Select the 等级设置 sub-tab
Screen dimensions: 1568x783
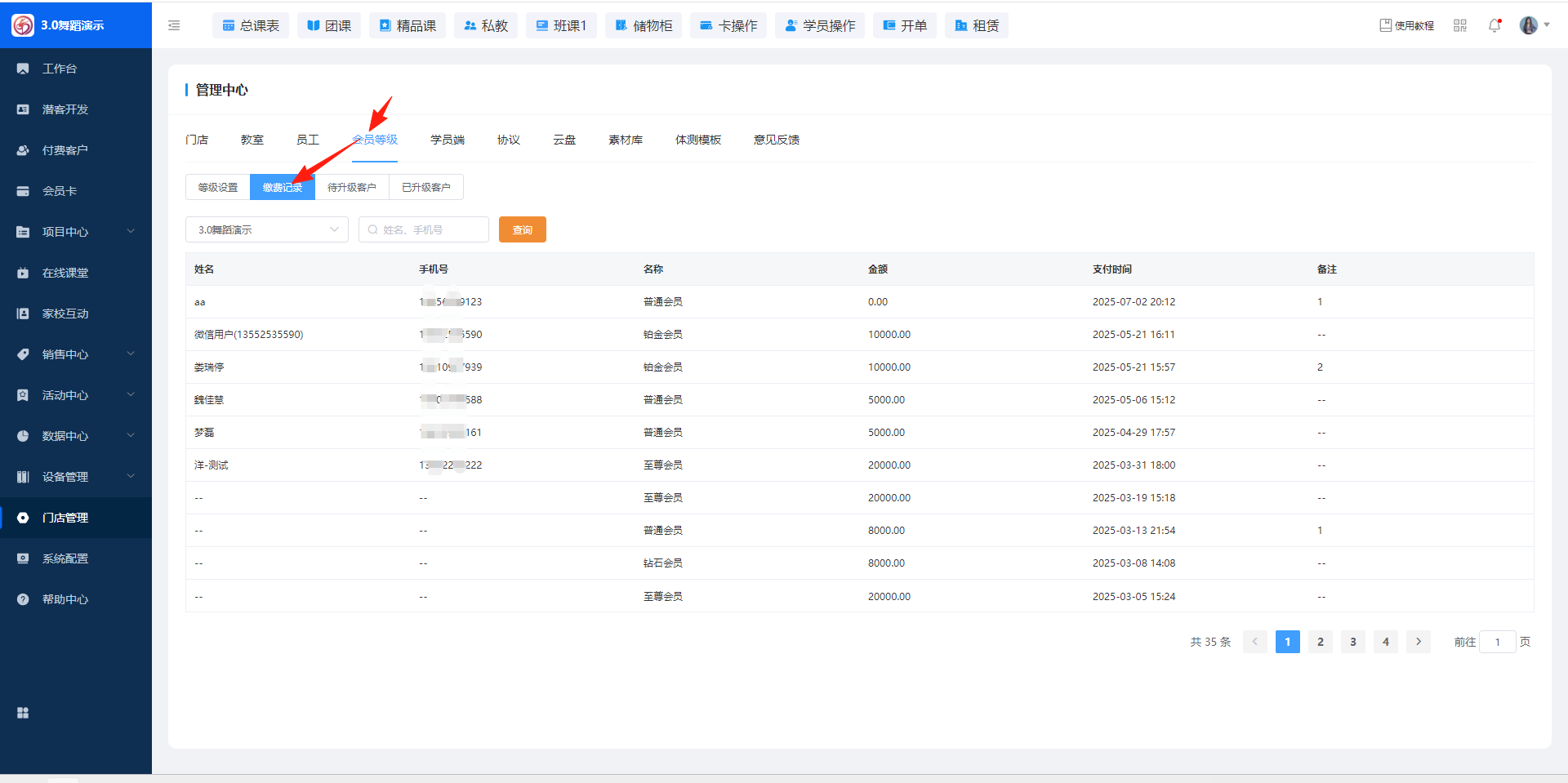(x=218, y=187)
